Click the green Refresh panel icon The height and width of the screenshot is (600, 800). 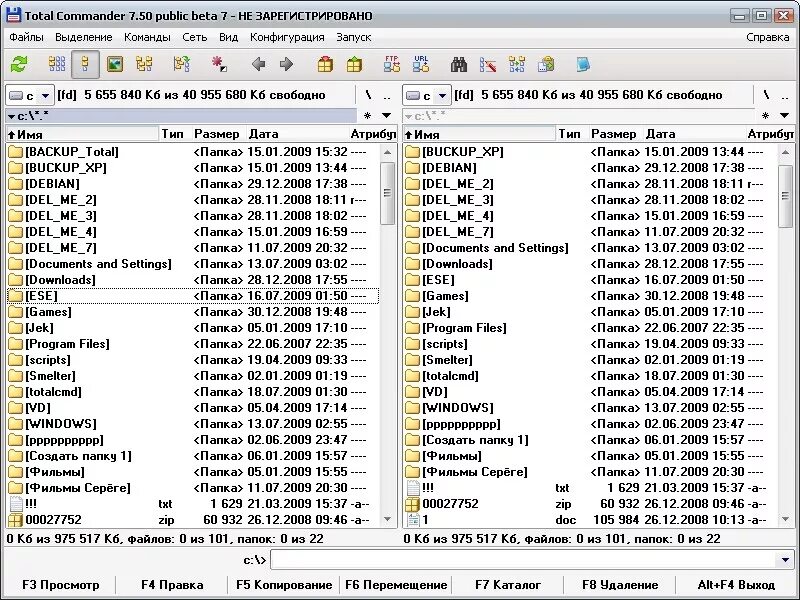(x=20, y=64)
